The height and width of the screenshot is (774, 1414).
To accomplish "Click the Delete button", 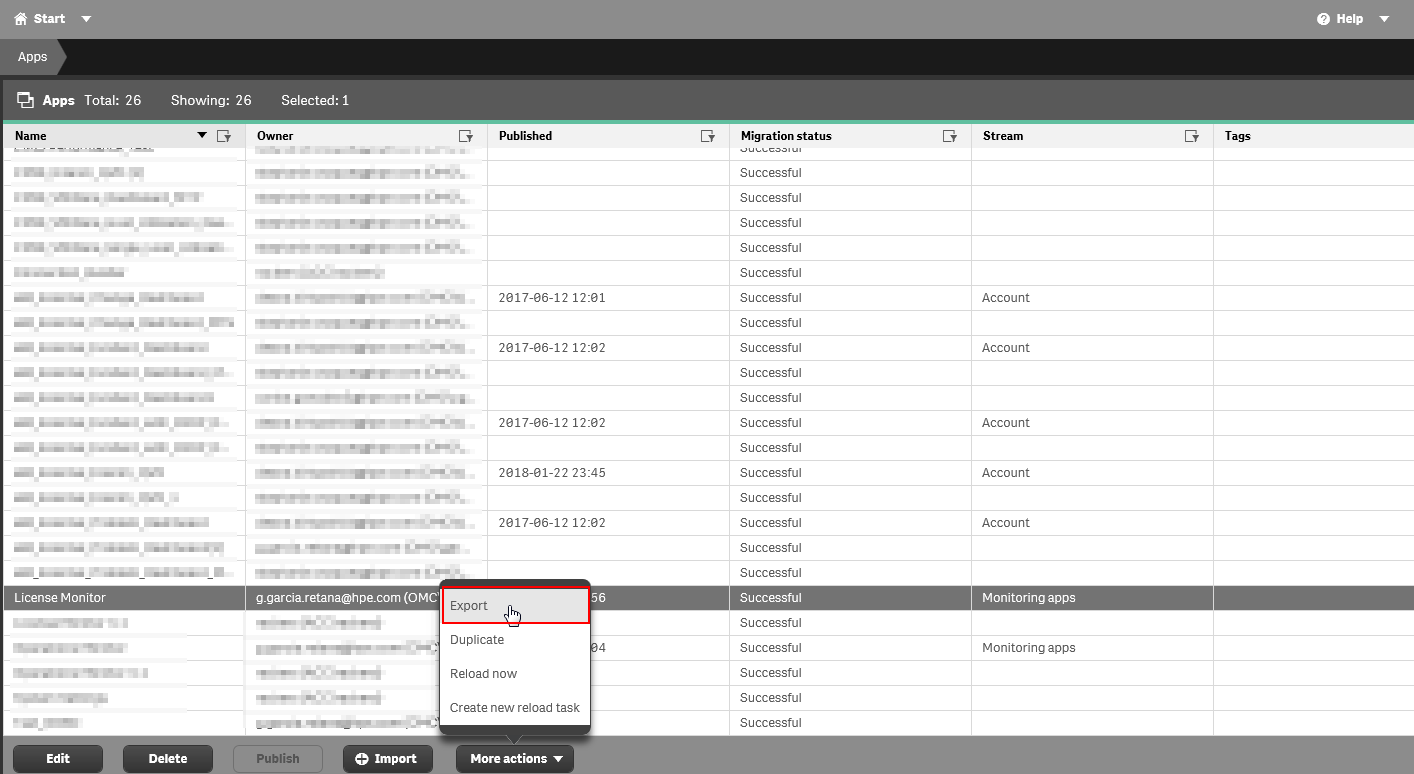I will (168, 759).
